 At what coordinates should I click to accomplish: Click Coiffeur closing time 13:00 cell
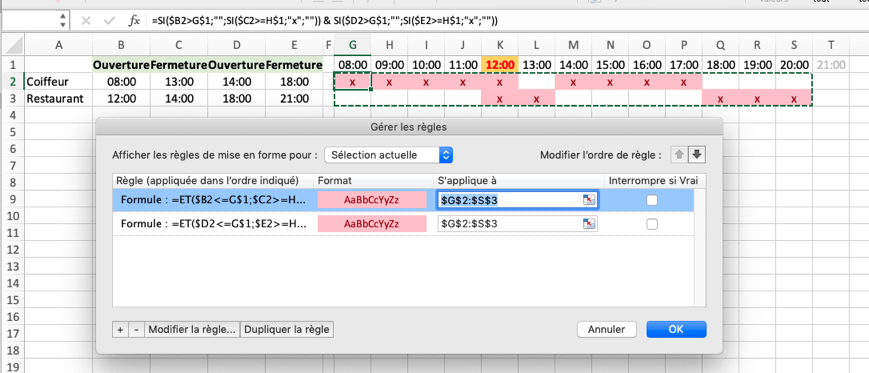pyautogui.click(x=179, y=82)
